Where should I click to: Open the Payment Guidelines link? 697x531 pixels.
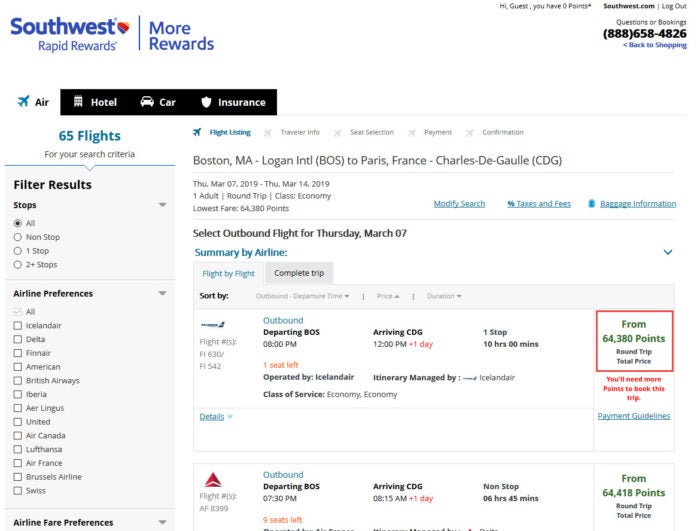(x=633, y=416)
